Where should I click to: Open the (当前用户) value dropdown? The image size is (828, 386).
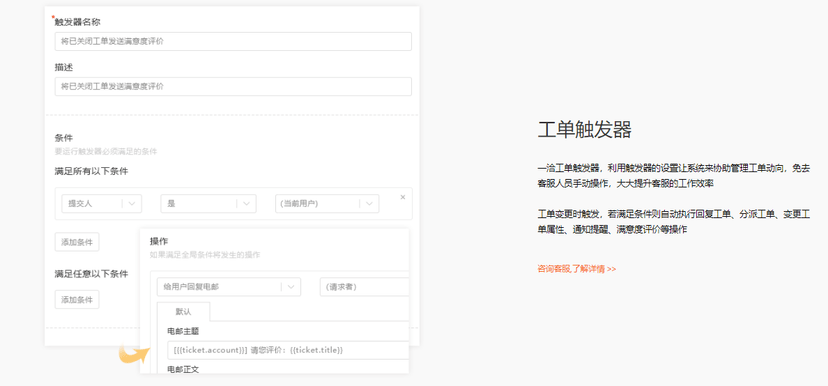pos(327,203)
